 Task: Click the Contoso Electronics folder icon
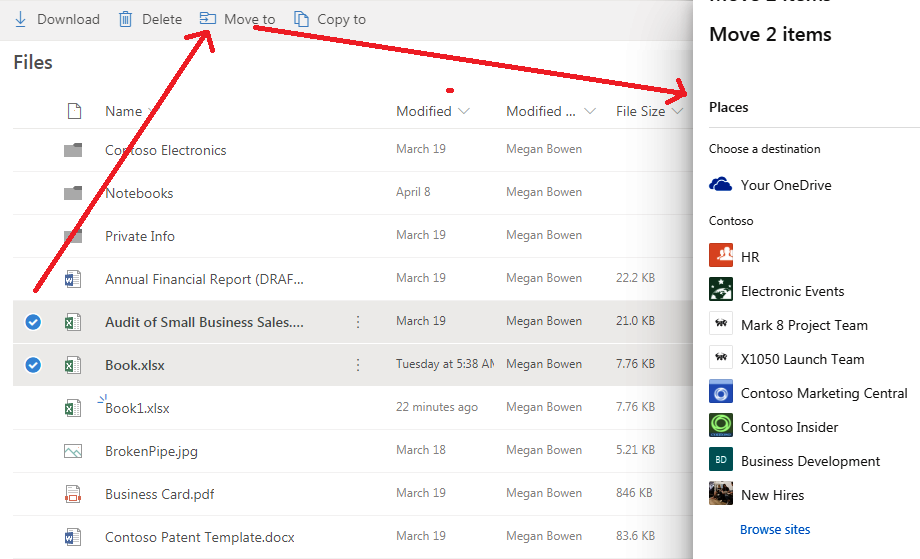[73, 150]
